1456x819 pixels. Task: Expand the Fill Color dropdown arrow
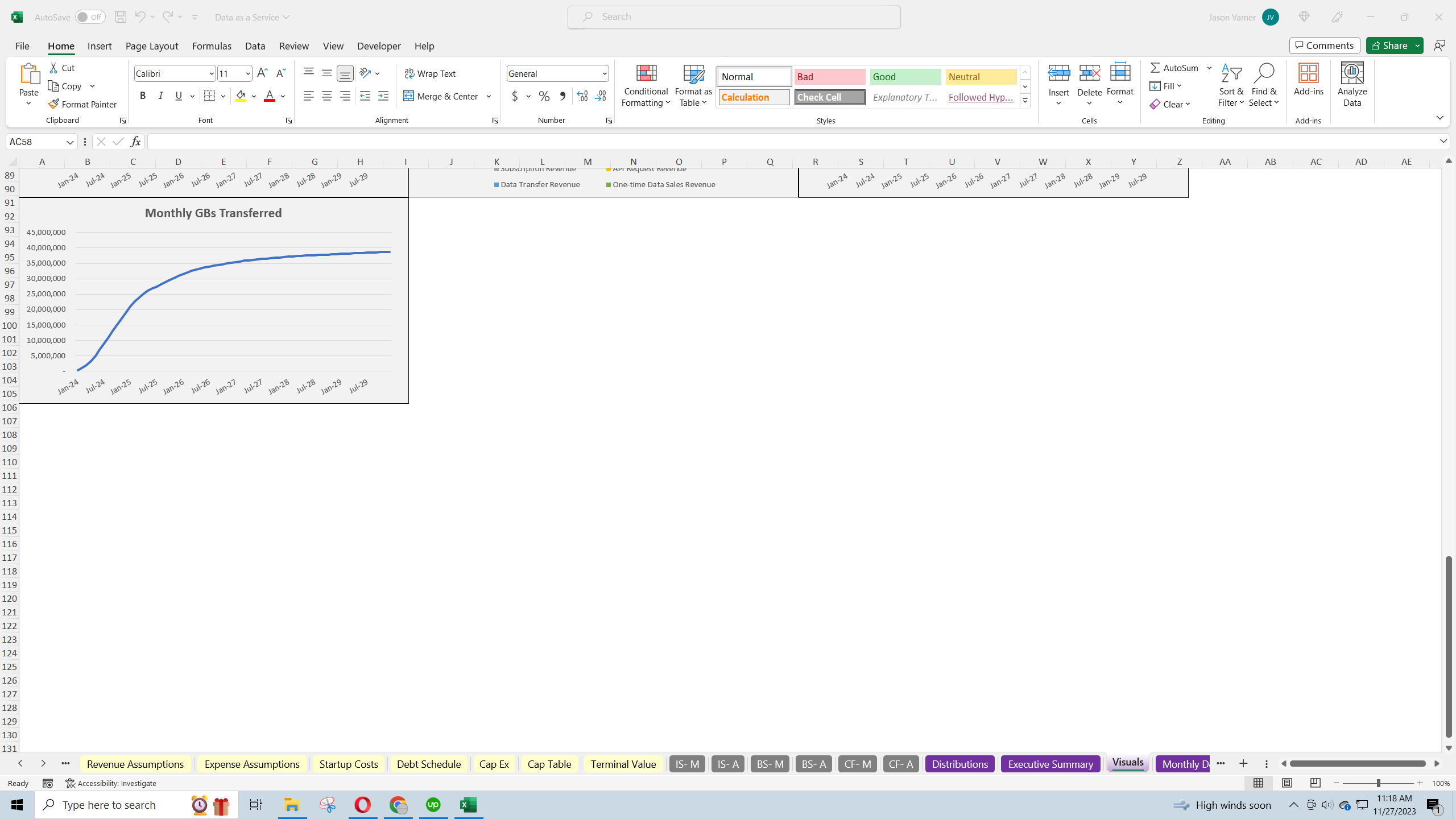(x=254, y=96)
